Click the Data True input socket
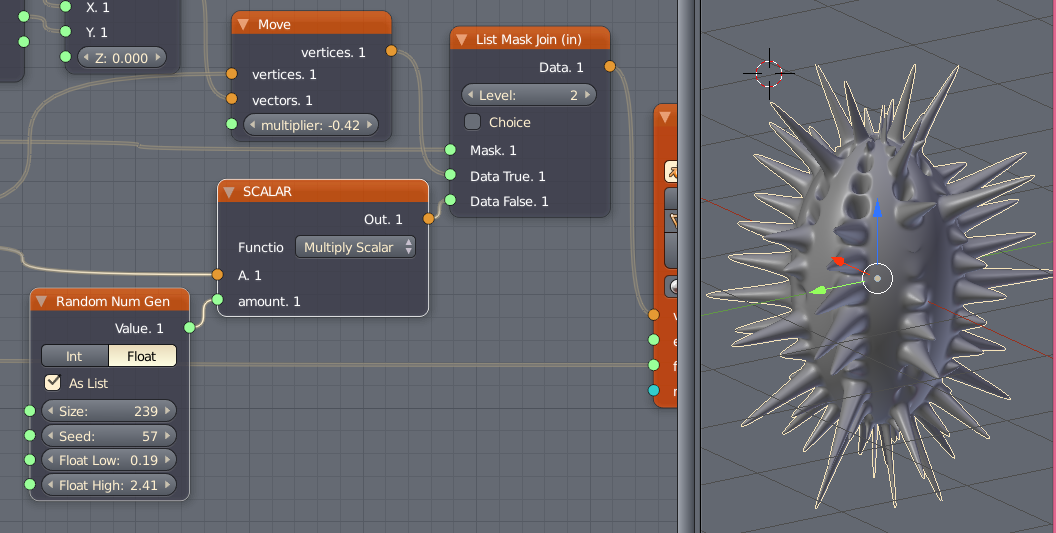The height and width of the screenshot is (533, 1056). point(451,175)
